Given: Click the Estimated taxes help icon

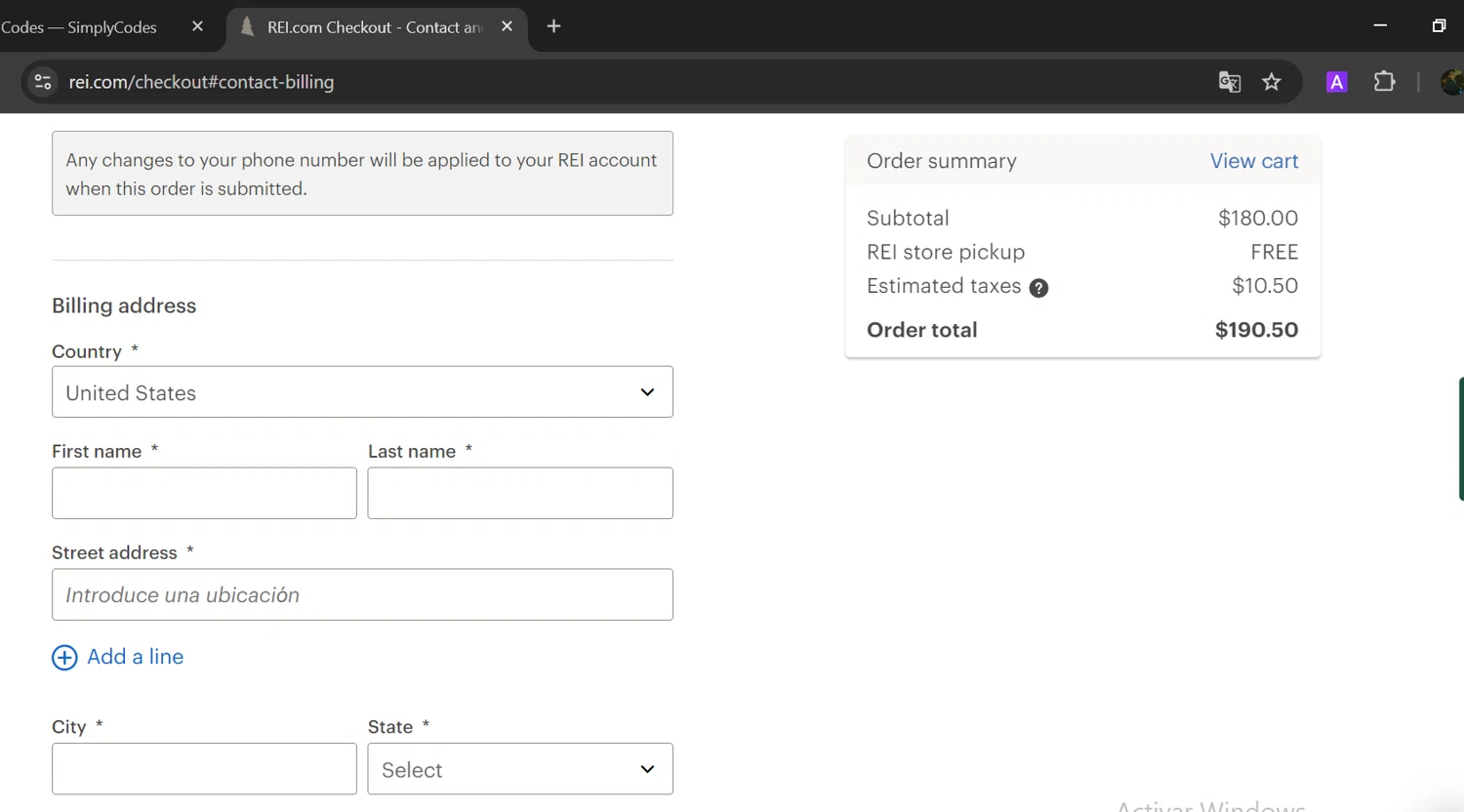Looking at the screenshot, I should tap(1038, 288).
